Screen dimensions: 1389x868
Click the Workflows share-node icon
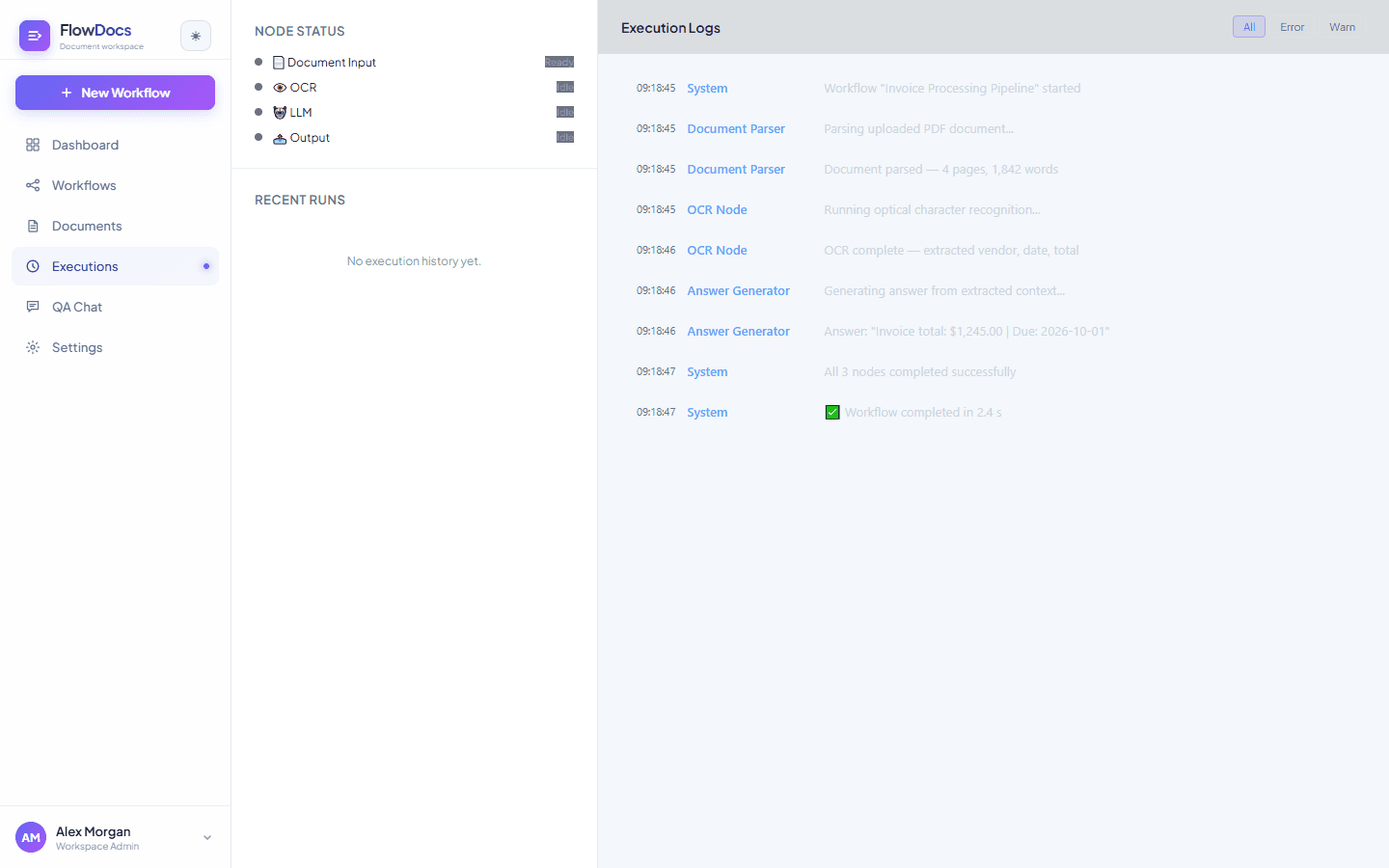(33, 185)
